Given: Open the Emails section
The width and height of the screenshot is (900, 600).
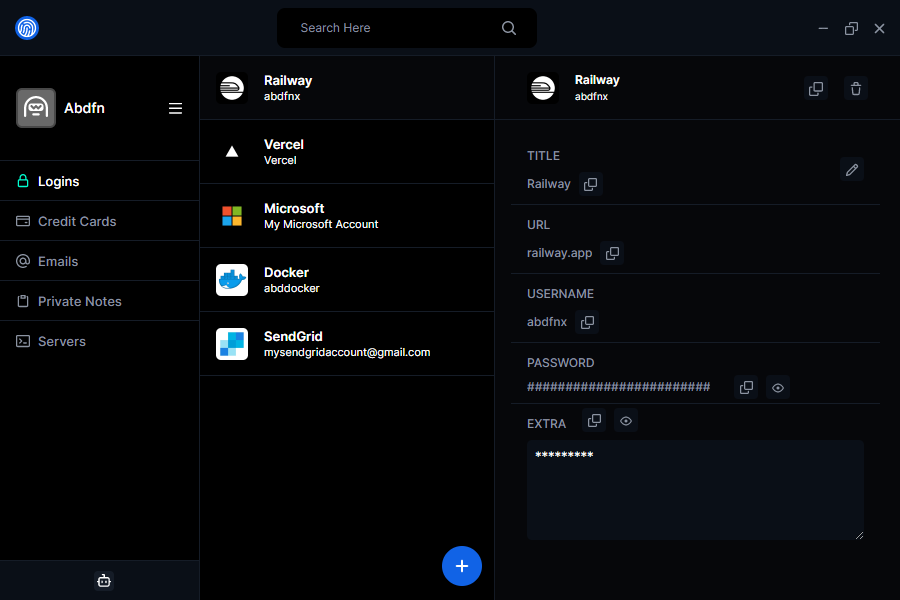Looking at the screenshot, I should pyautogui.click(x=99, y=261).
